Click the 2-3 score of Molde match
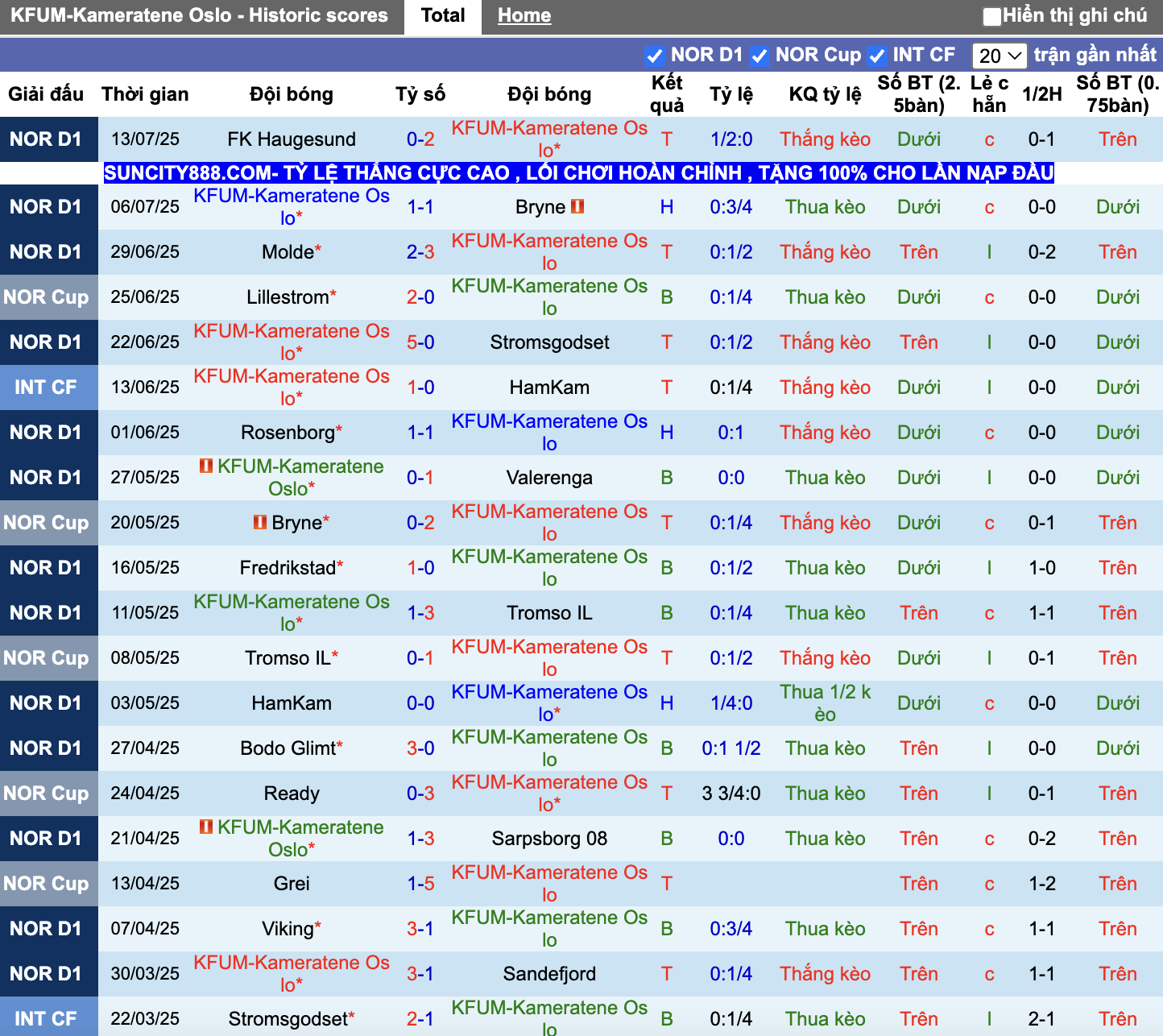Viewport: 1163px width, 1036px height. (x=420, y=252)
